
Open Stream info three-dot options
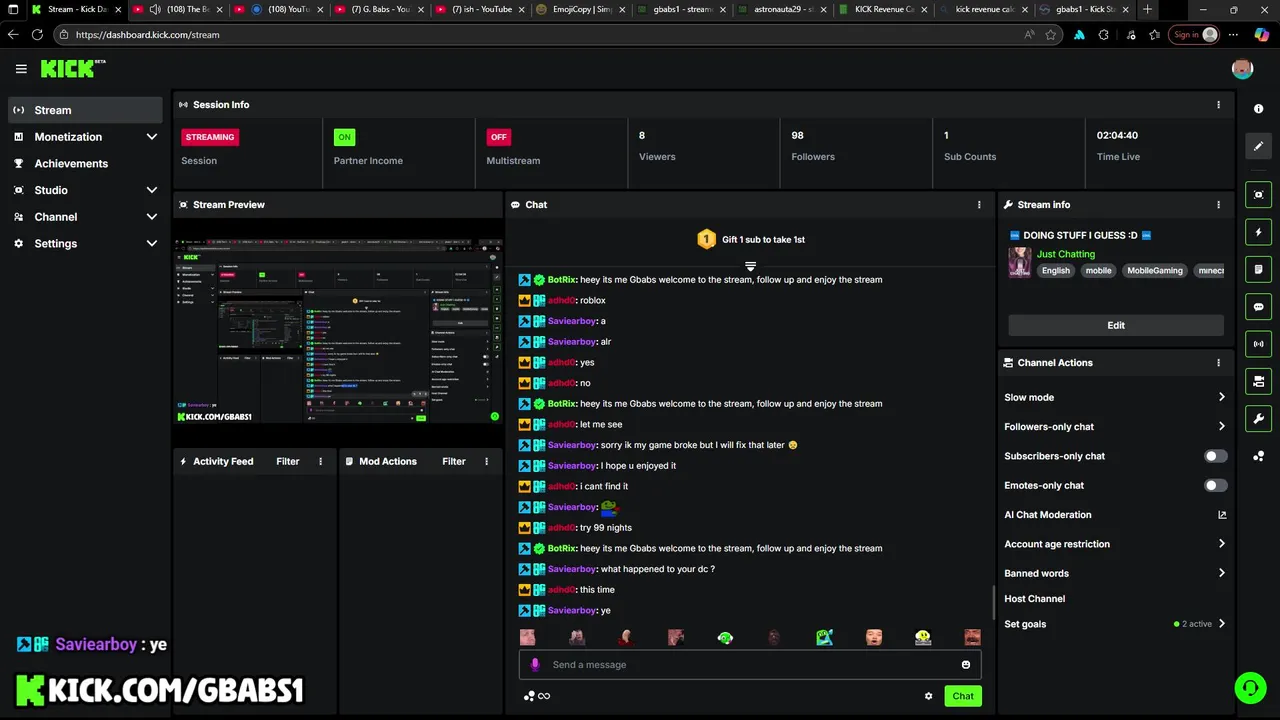tap(1218, 205)
